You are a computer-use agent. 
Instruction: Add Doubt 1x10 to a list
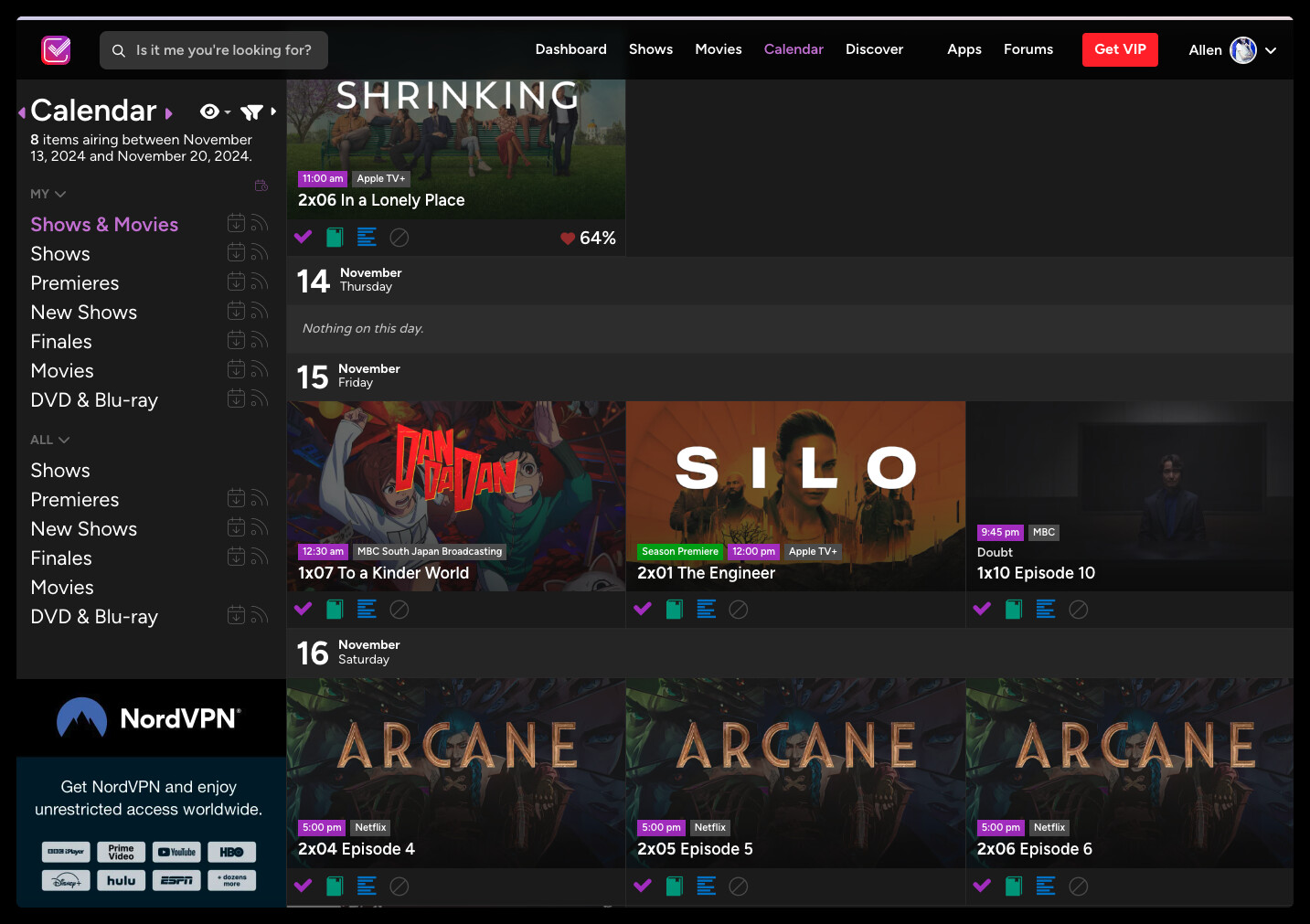pos(1046,610)
